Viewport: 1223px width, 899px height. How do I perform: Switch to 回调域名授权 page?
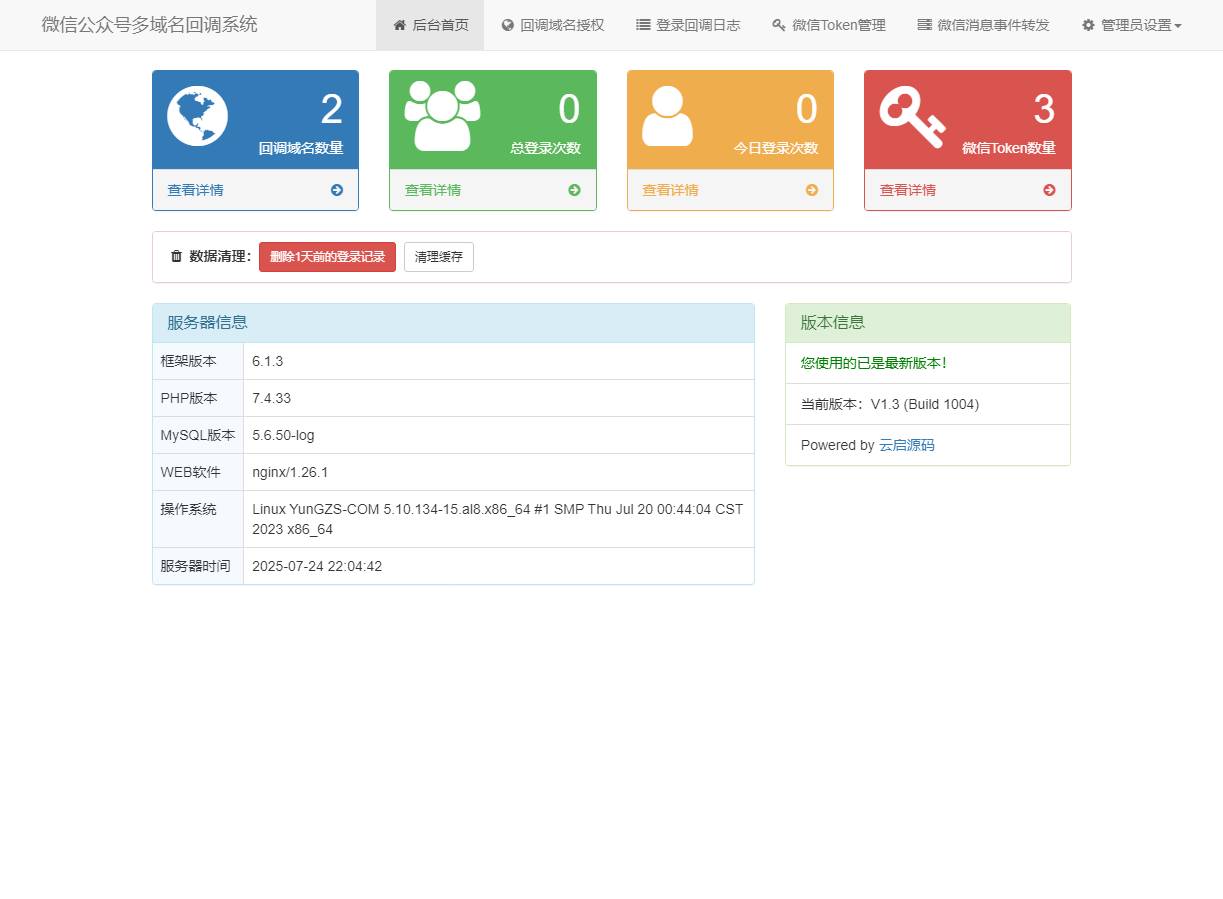pos(553,25)
